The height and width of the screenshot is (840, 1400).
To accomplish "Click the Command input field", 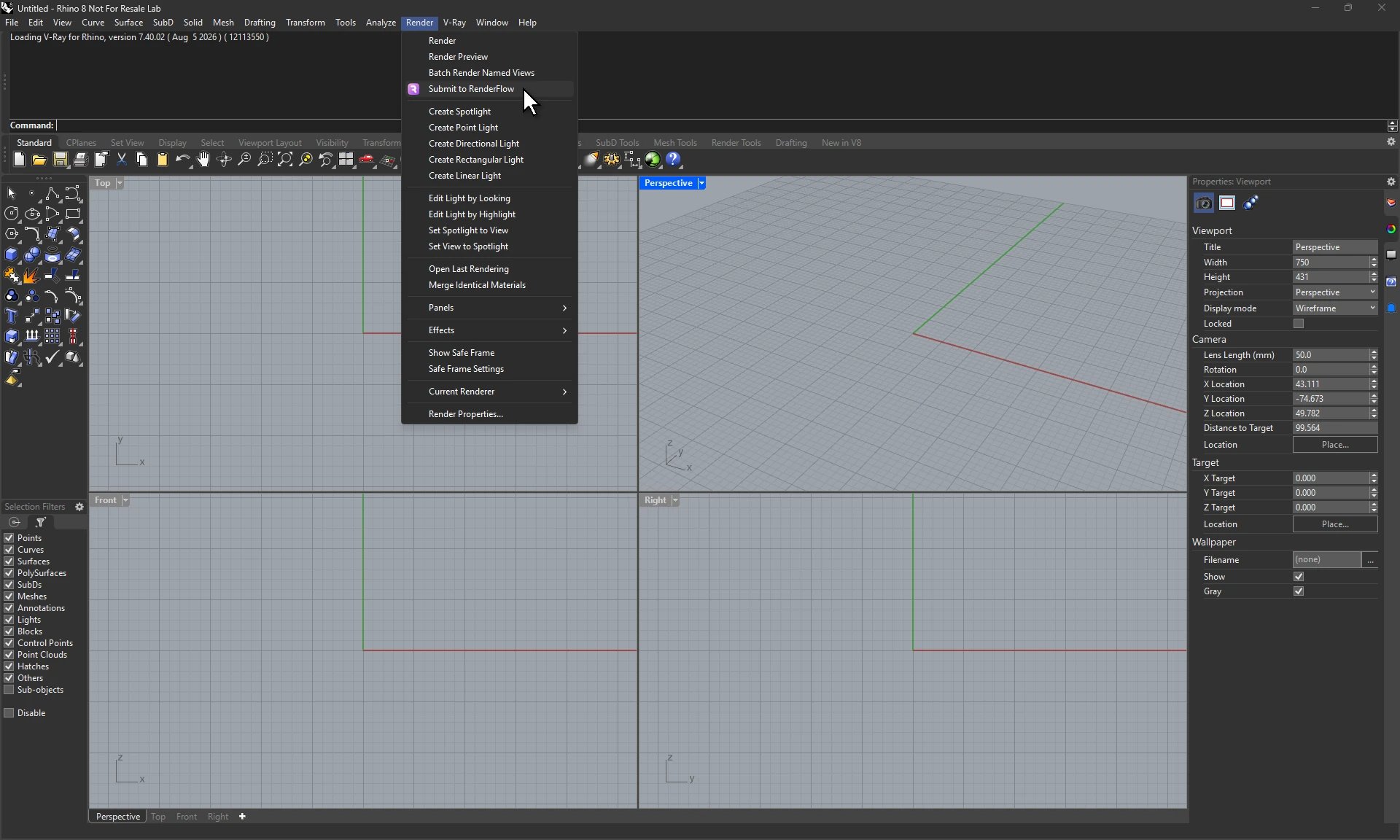I will (721, 125).
